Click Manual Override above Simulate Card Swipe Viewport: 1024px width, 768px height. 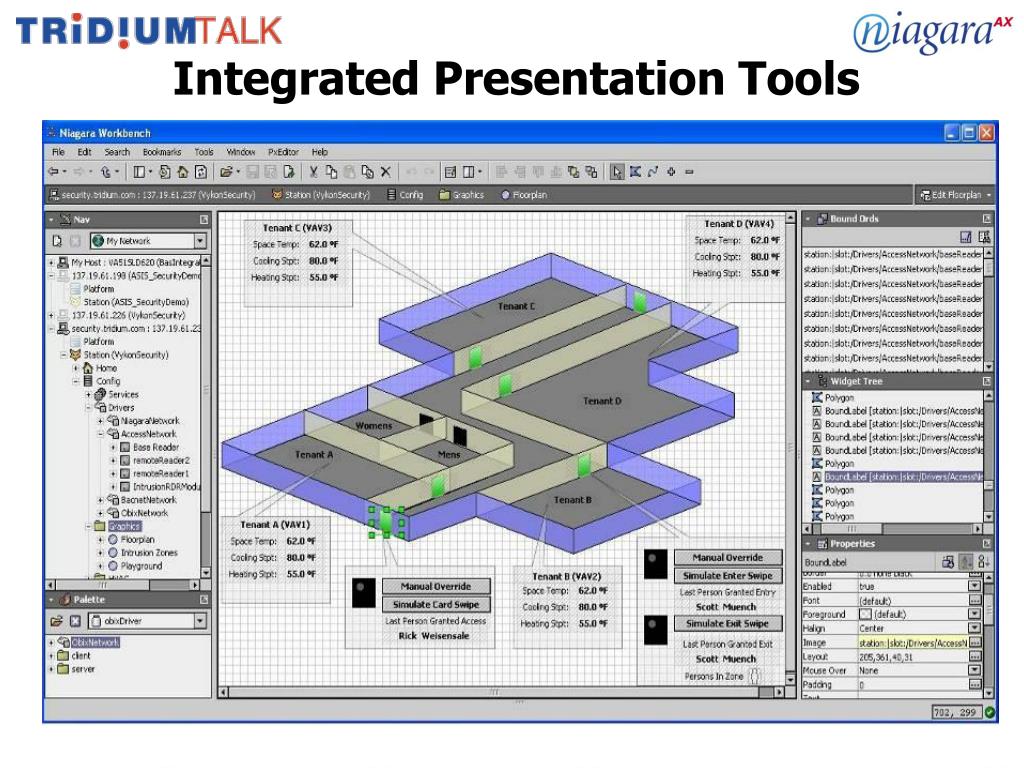436,586
